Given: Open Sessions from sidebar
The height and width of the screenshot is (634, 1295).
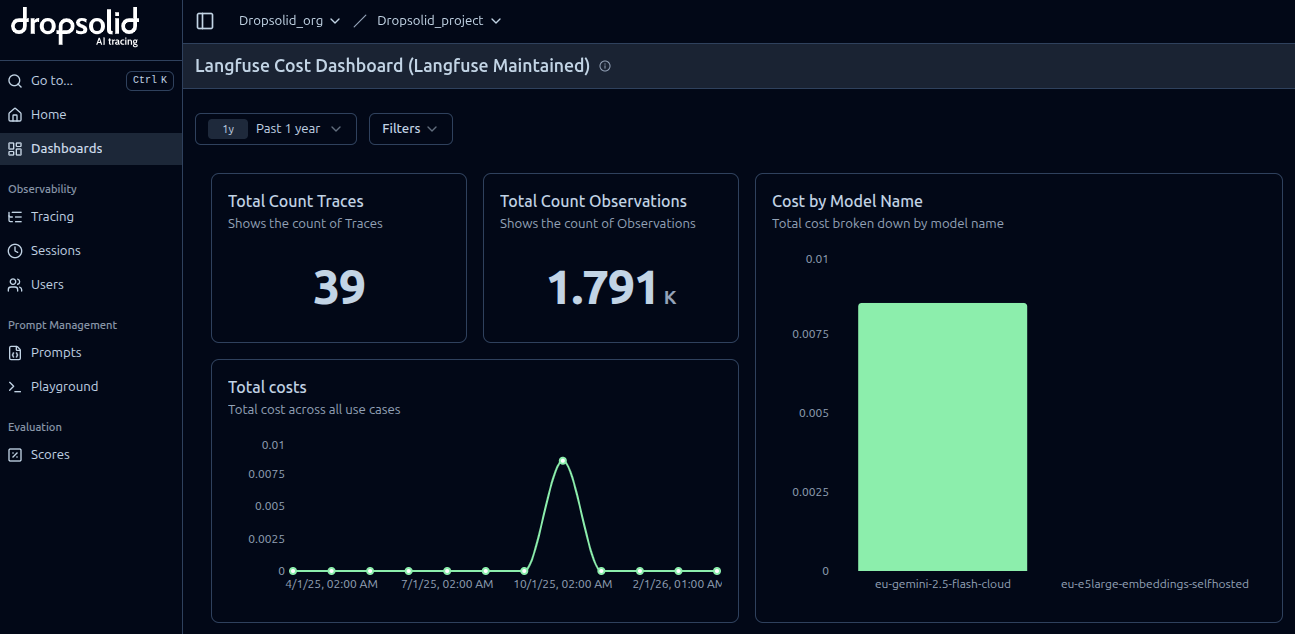Looking at the screenshot, I should coord(91,251).
